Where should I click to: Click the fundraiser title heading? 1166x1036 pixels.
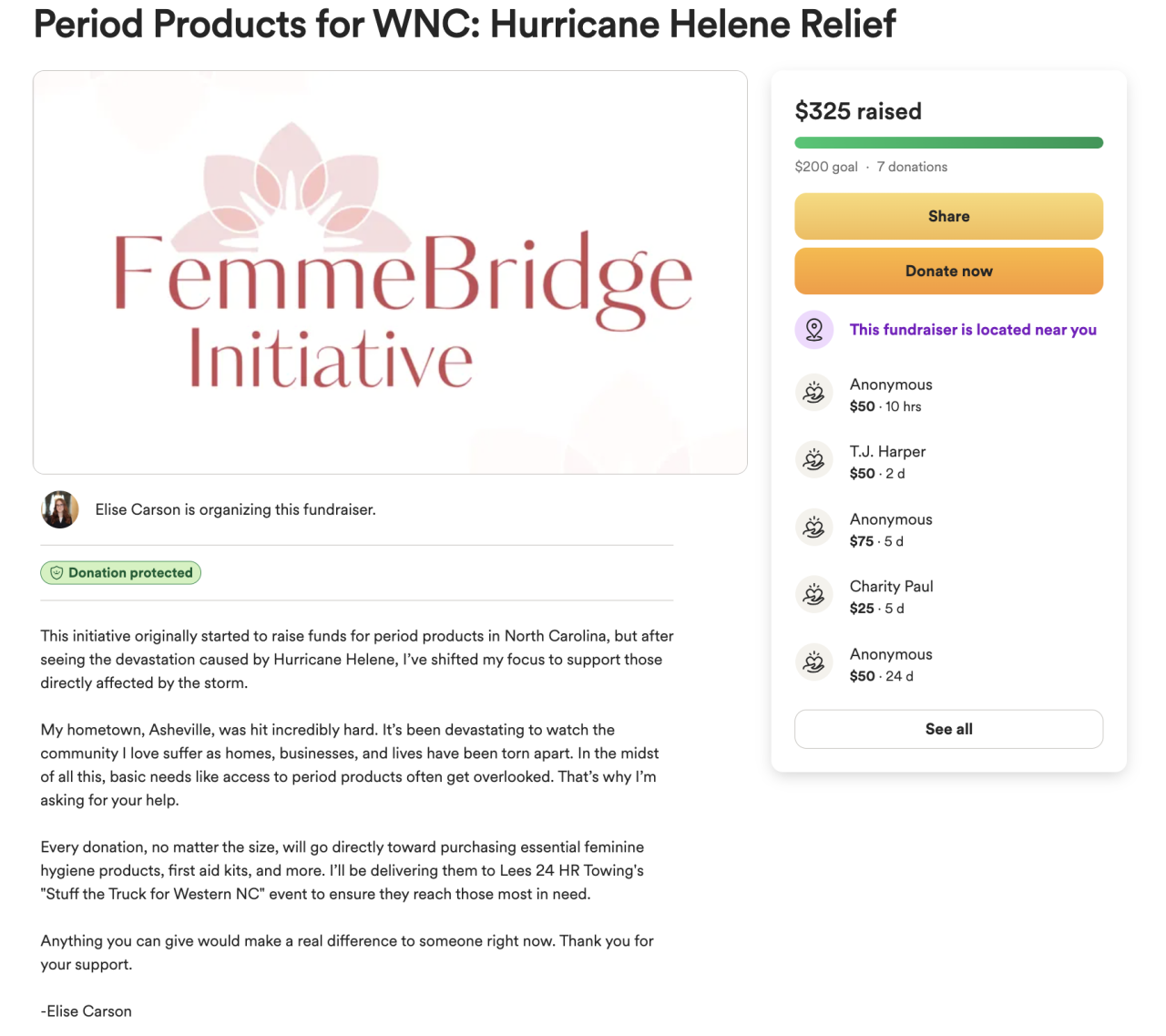coord(465,24)
